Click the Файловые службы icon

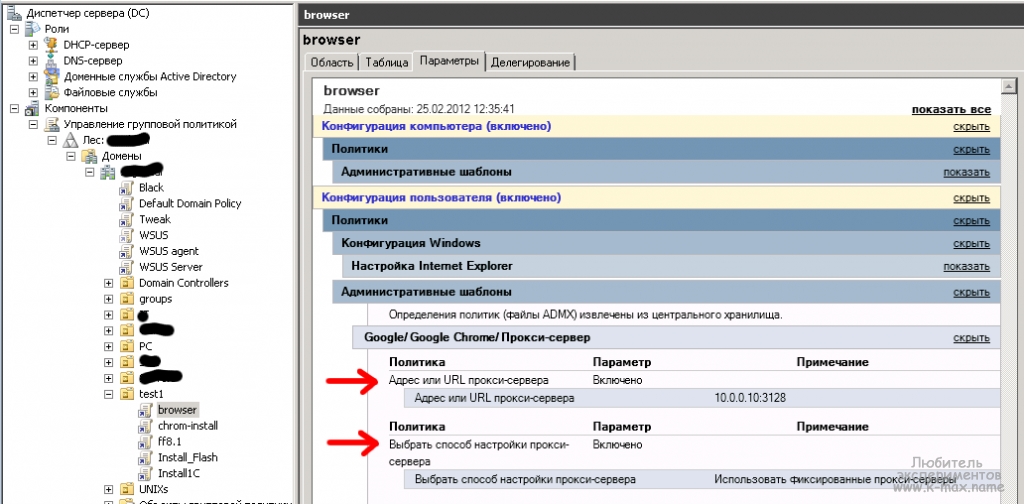51,92
